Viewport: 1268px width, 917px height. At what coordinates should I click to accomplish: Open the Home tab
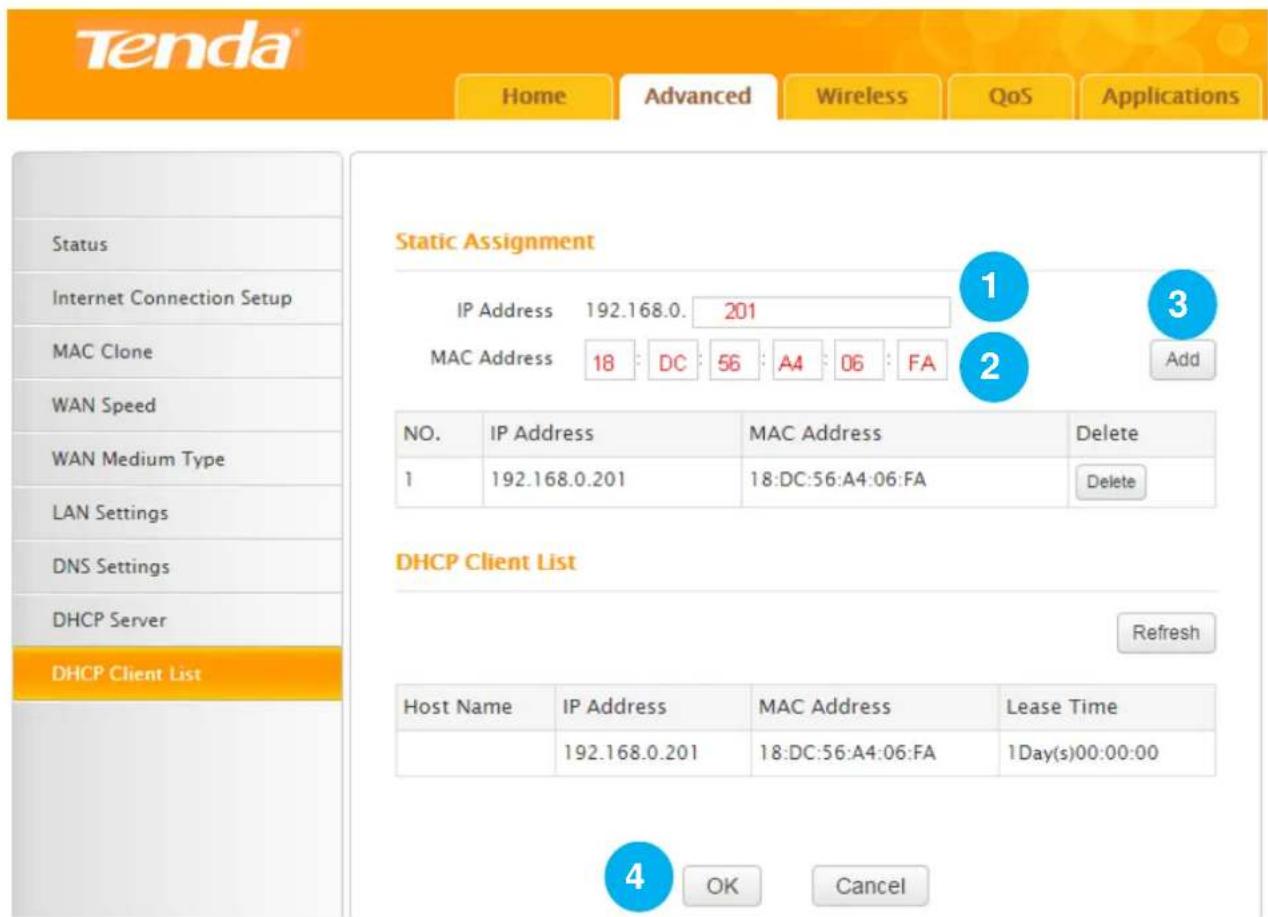pos(533,97)
